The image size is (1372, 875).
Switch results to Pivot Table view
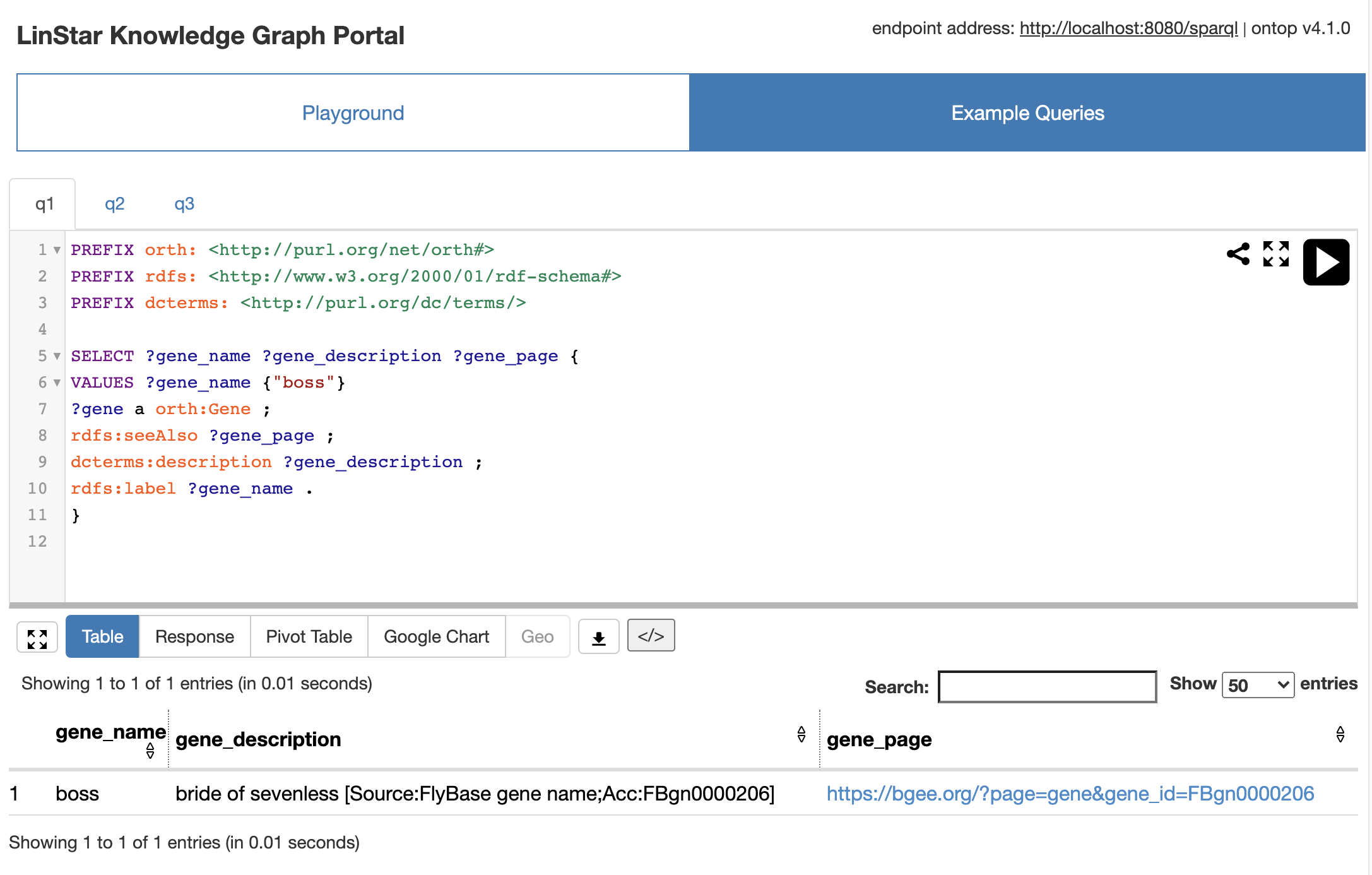point(309,636)
